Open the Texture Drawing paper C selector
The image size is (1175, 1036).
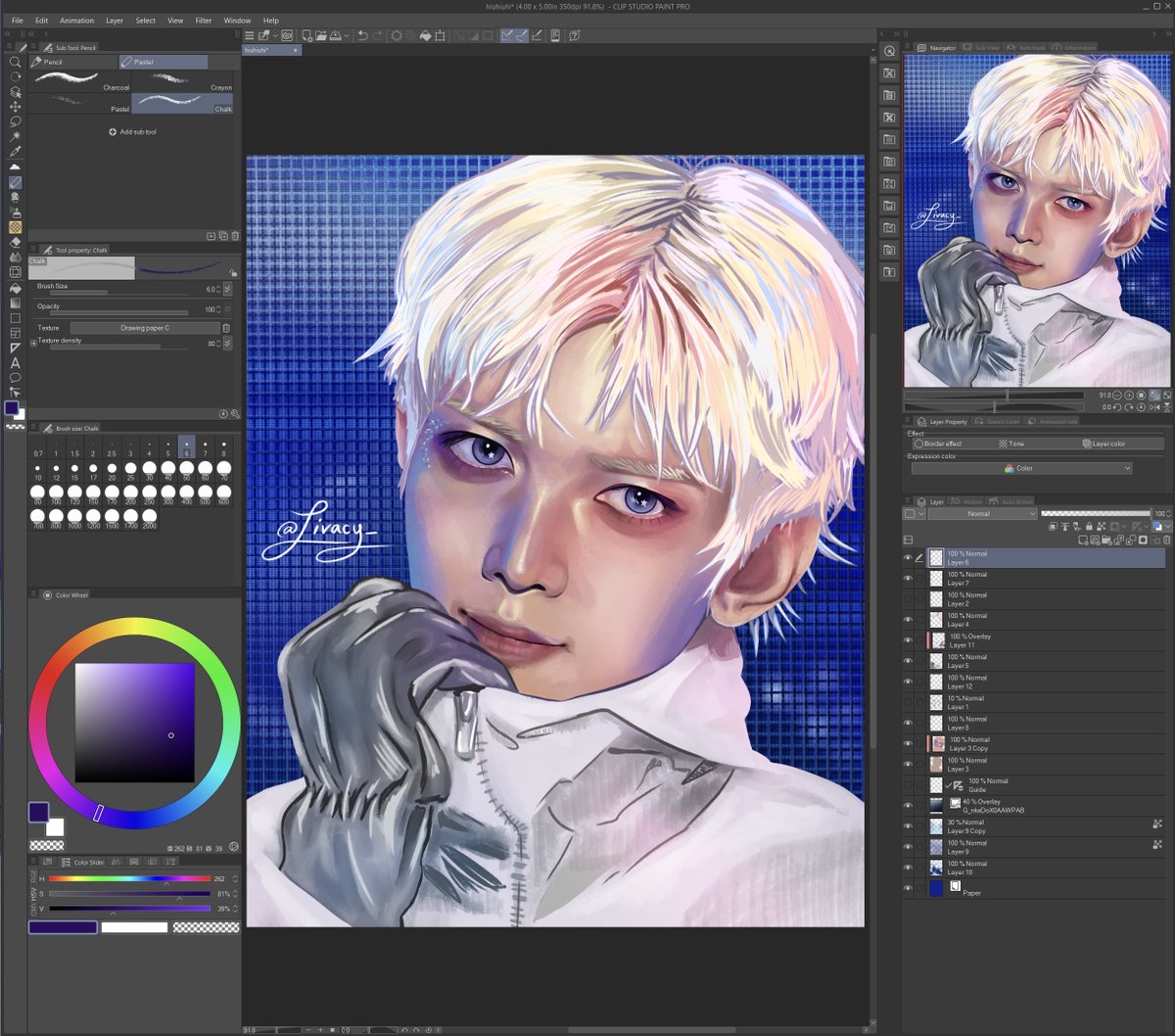[145, 328]
